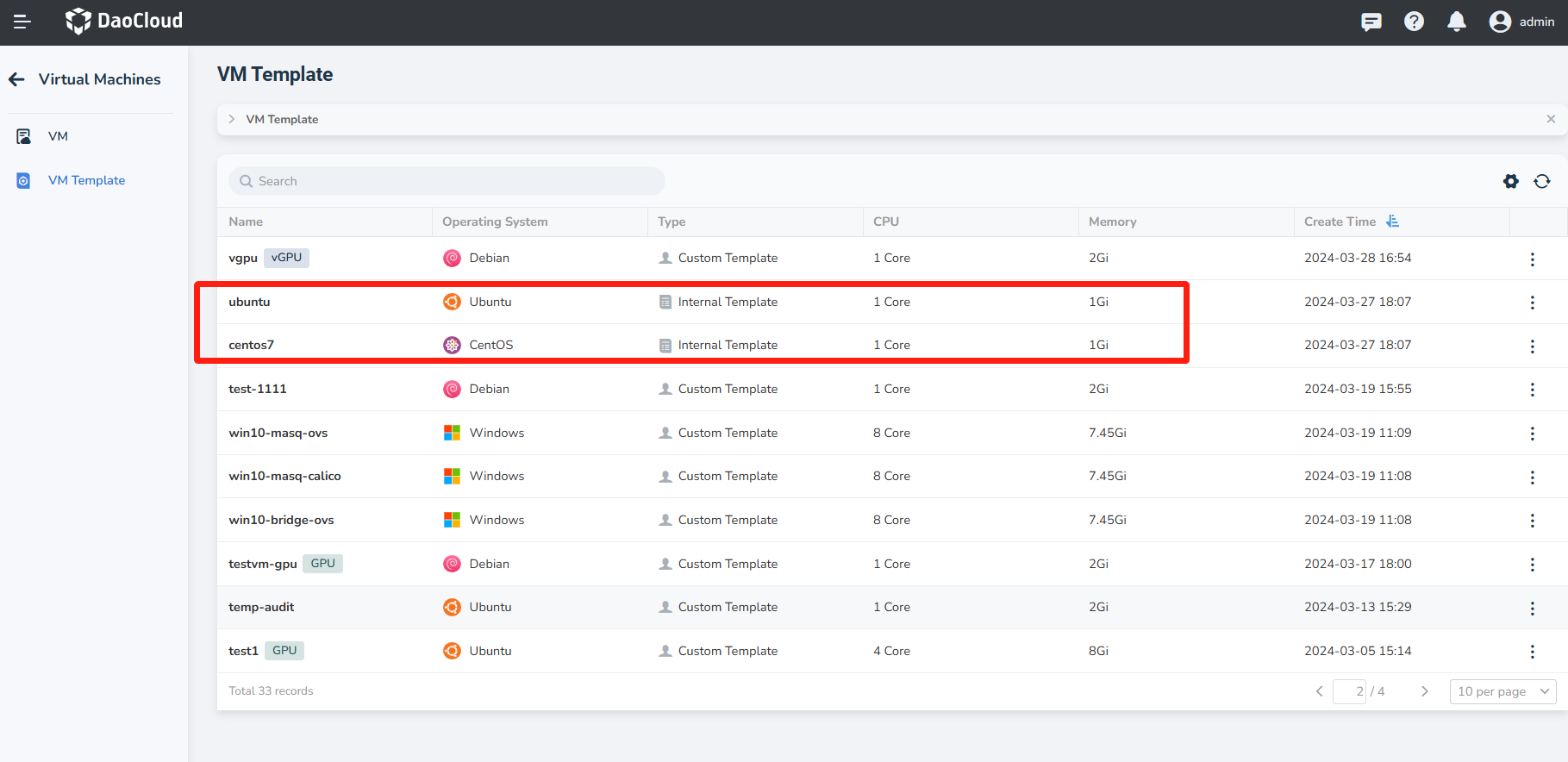This screenshot has height=762, width=1568.
Task: Refresh the VM template list
Action: (1541, 181)
